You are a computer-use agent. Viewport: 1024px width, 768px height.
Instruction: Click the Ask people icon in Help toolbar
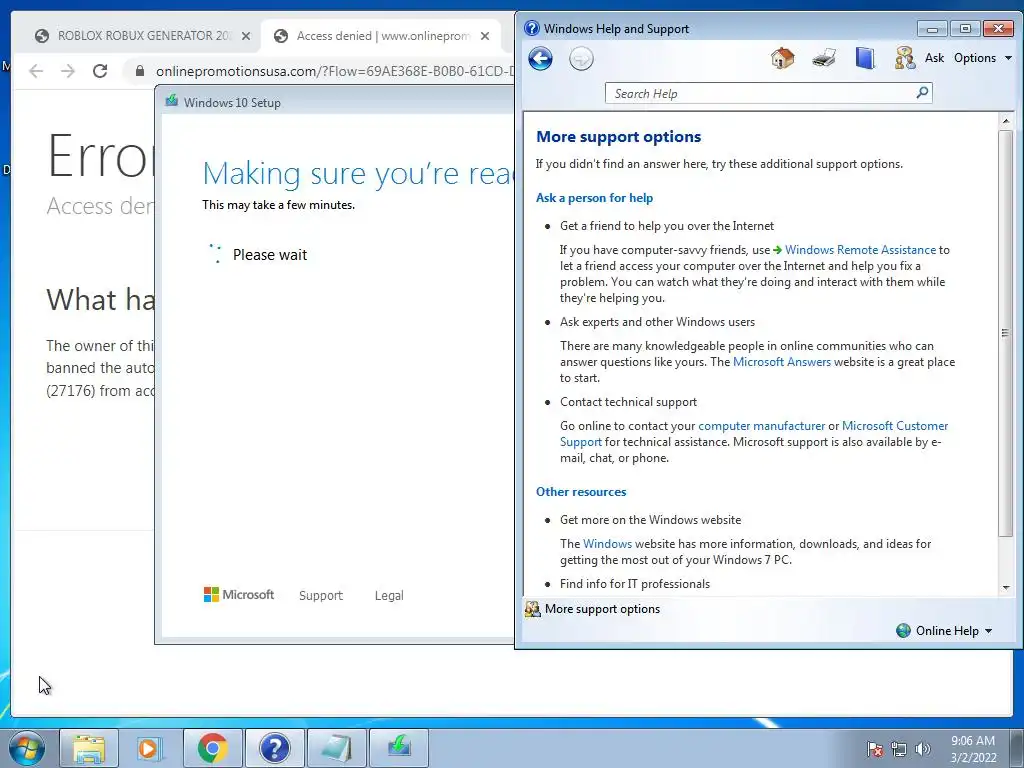[904, 58]
